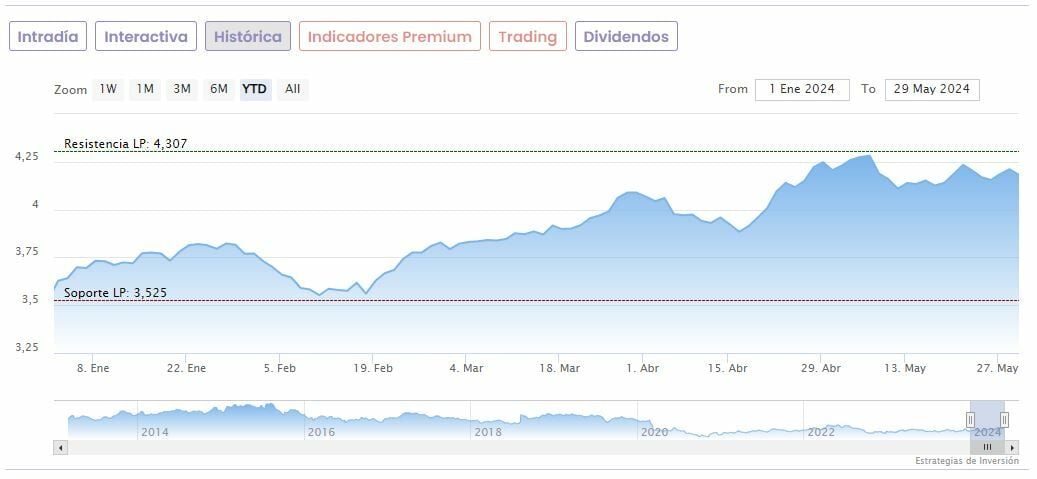
Task: Open Estrategias de Inversión credit link
Action: pos(966,461)
